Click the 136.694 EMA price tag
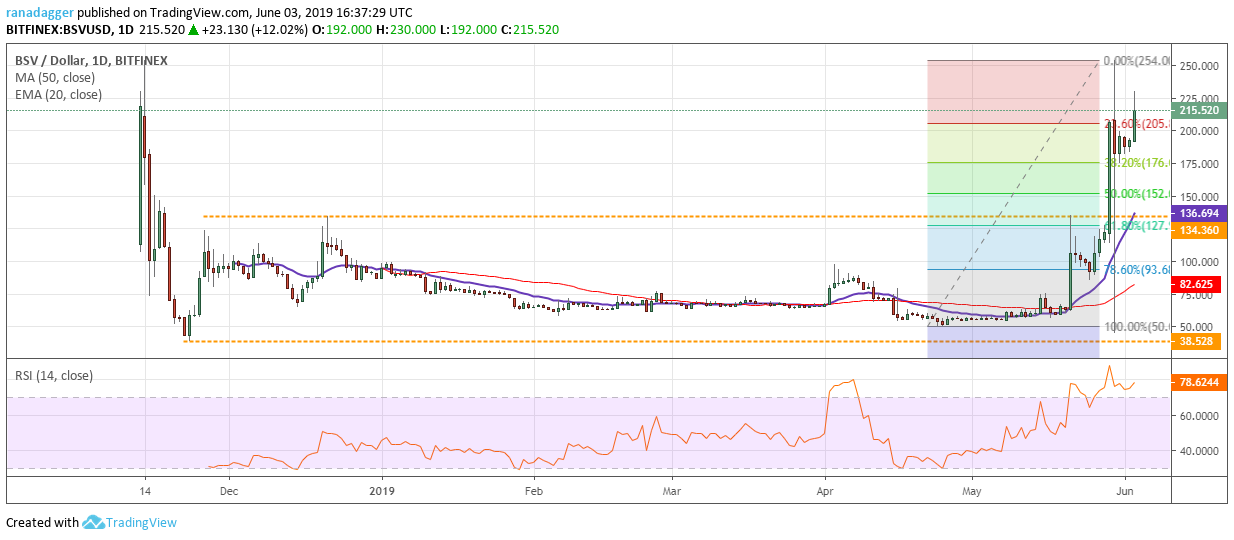 (x=1198, y=214)
